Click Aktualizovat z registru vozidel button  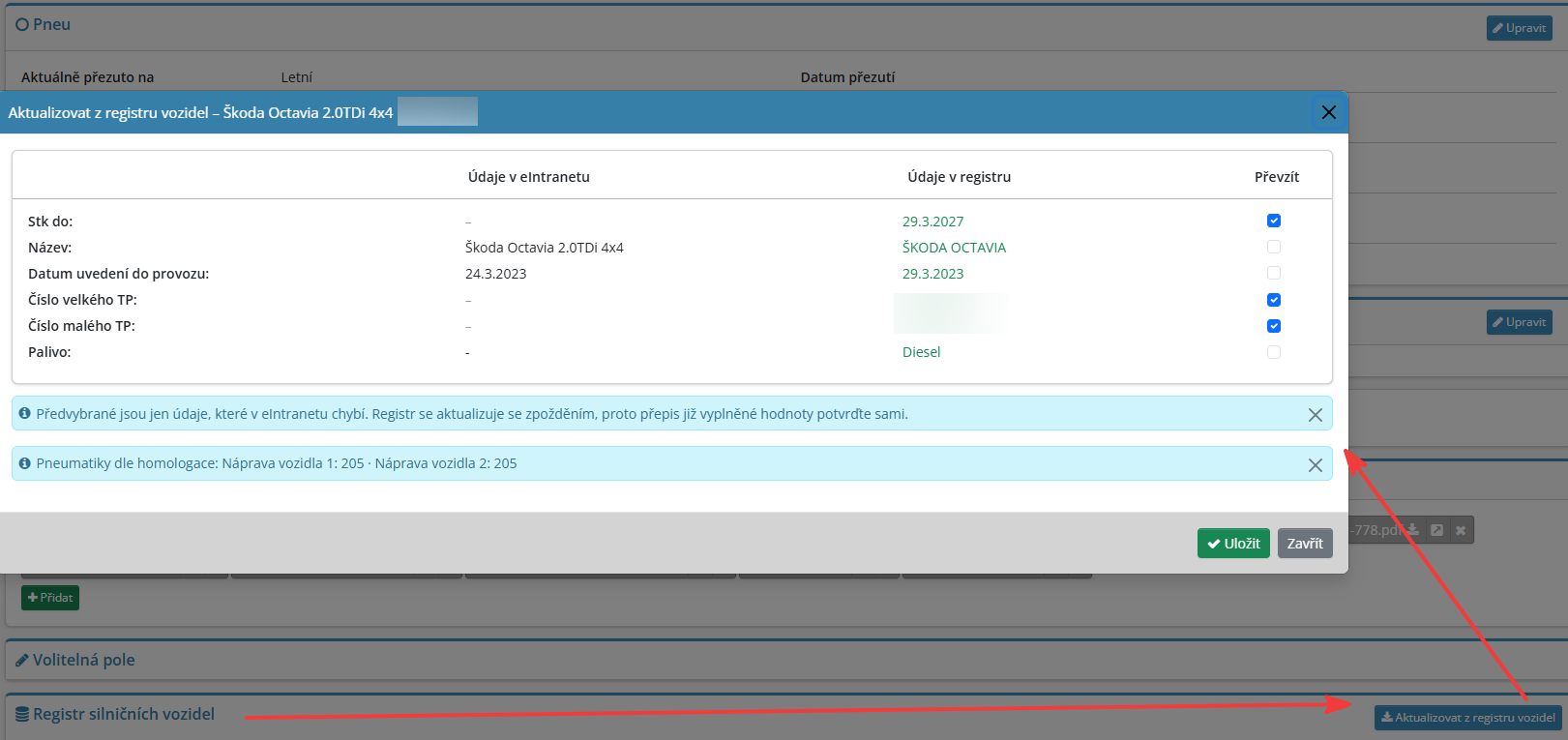click(x=1468, y=718)
